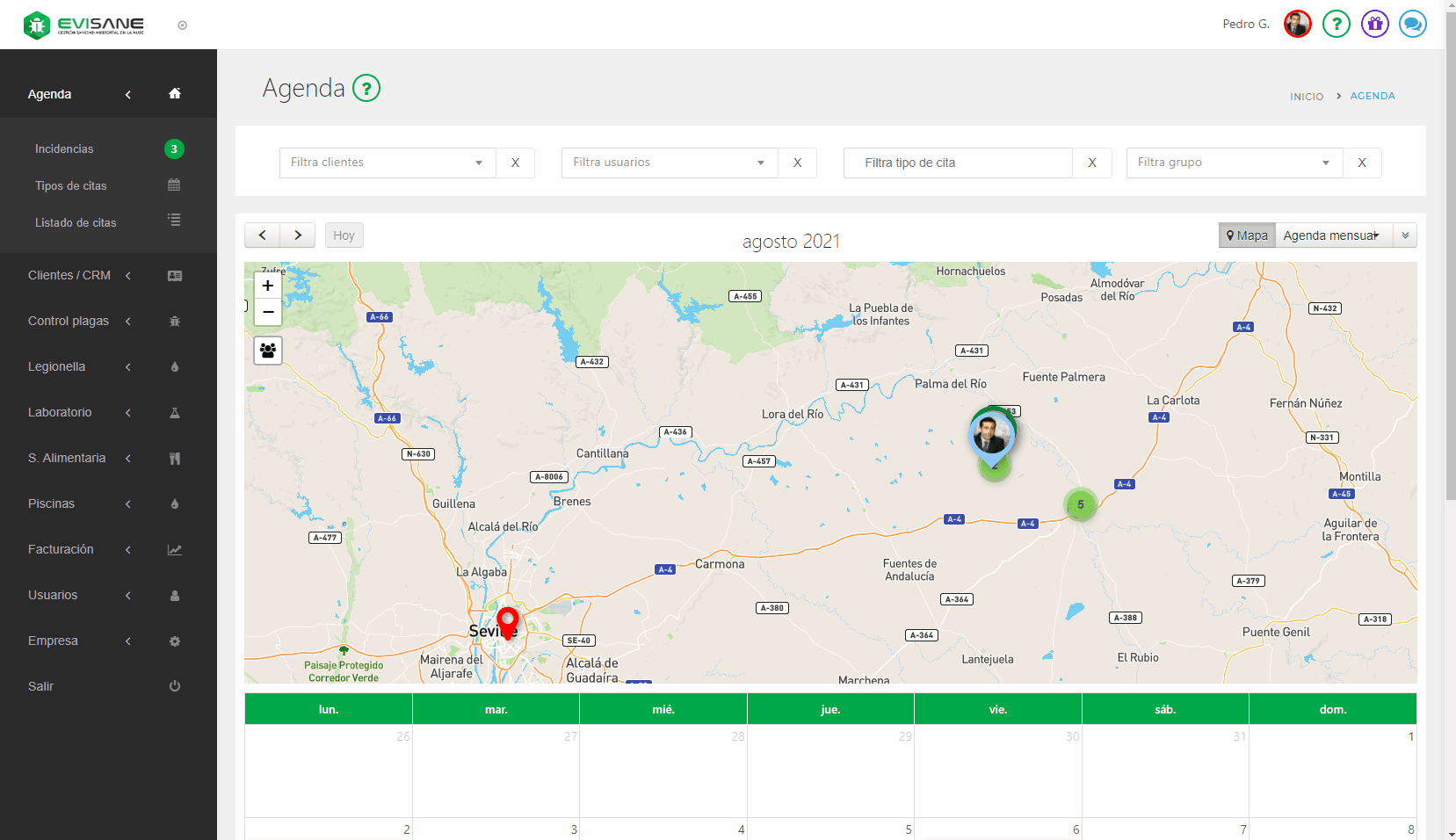Open the Filtra clientes dropdown
The width and height of the screenshot is (1456, 840).
click(x=388, y=163)
